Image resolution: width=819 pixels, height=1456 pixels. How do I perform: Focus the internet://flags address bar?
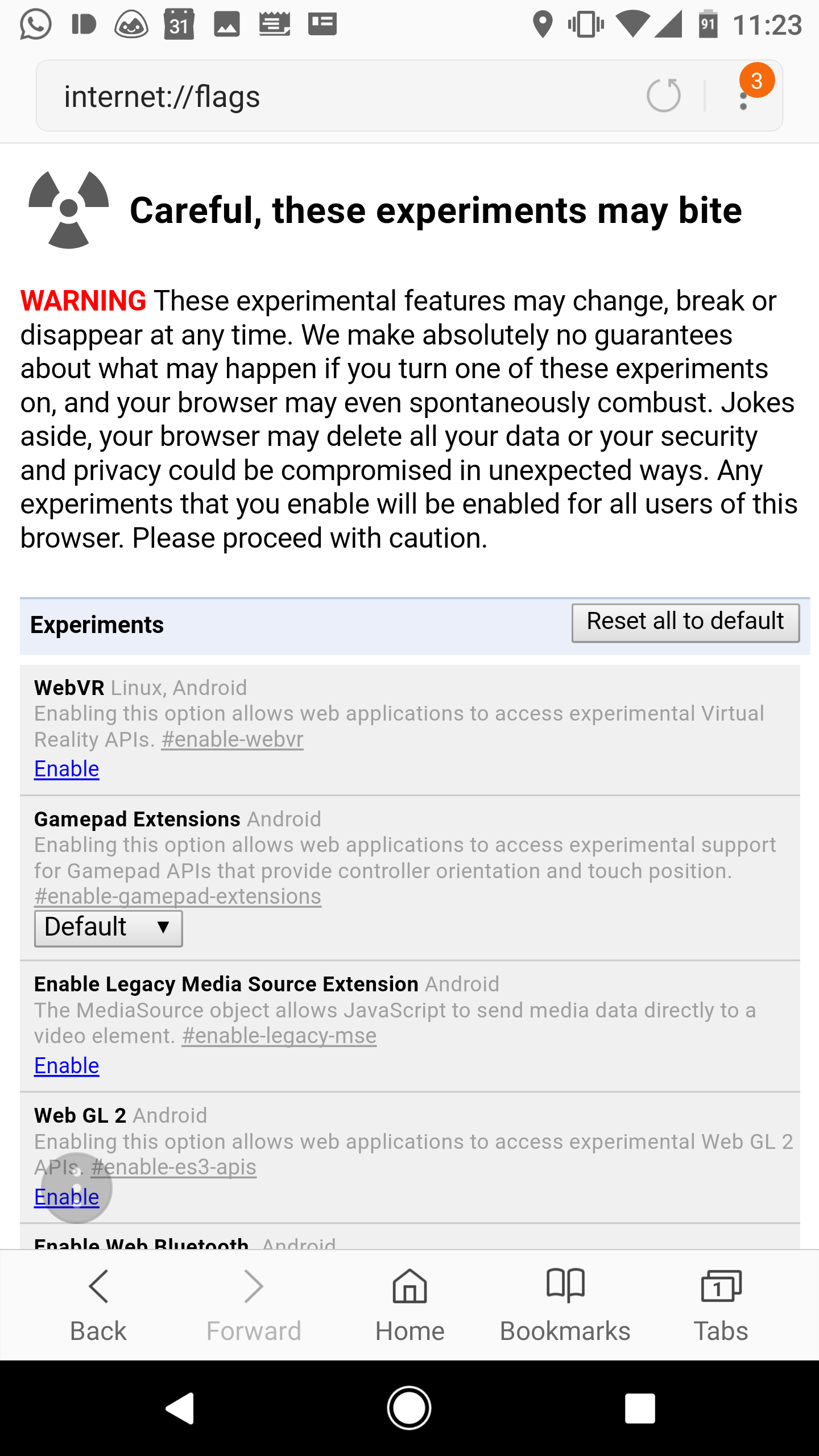point(341,96)
